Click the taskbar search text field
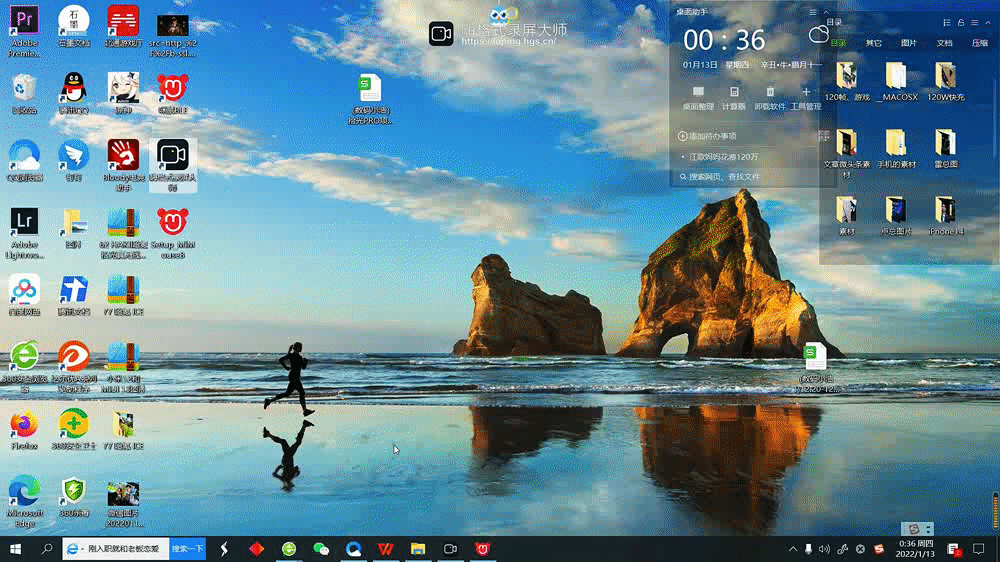Screen dimensions: 1000x562 point(116,549)
